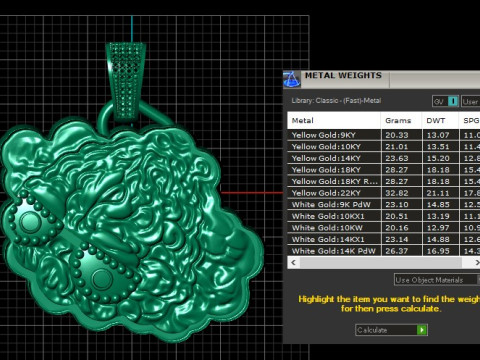Screen dimensions: 480x360
Task: Click the METAL WEIGHTS panel title
Action: tap(343, 76)
